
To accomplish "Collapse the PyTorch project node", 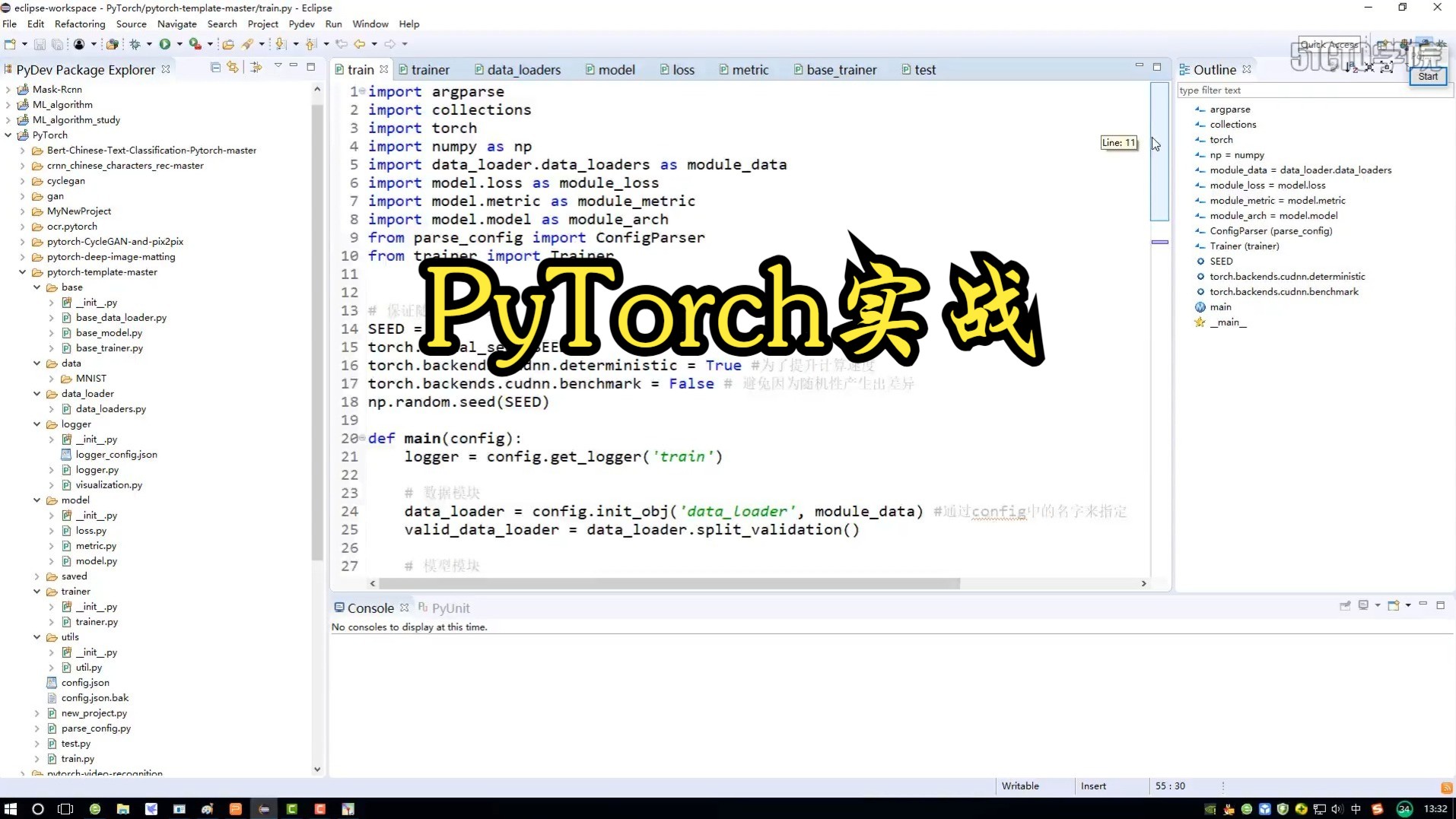I will pyautogui.click(x=8, y=135).
